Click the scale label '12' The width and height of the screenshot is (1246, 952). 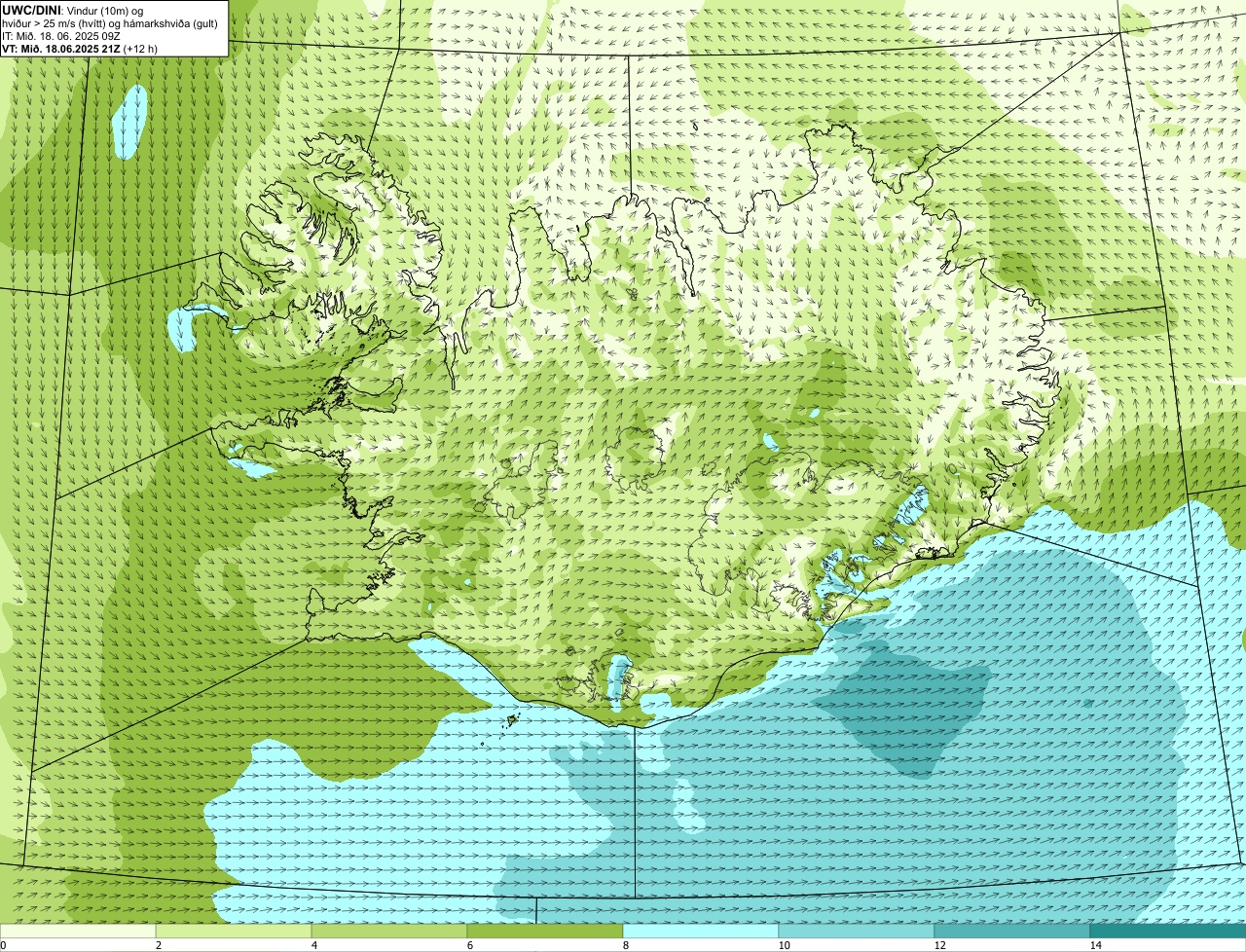[939, 945]
